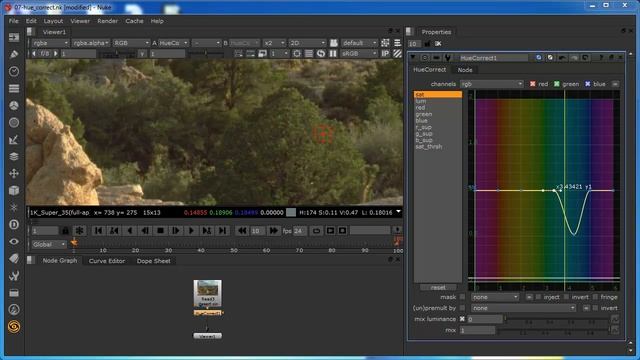Open the Cache menu
The height and width of the screenshot is (360, 640).
point(134,21)
